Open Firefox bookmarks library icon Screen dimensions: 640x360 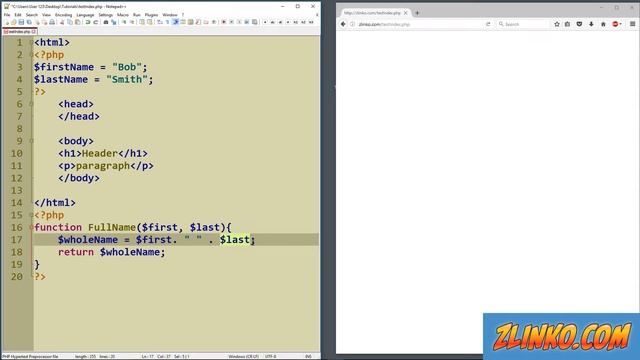point(567,24)
